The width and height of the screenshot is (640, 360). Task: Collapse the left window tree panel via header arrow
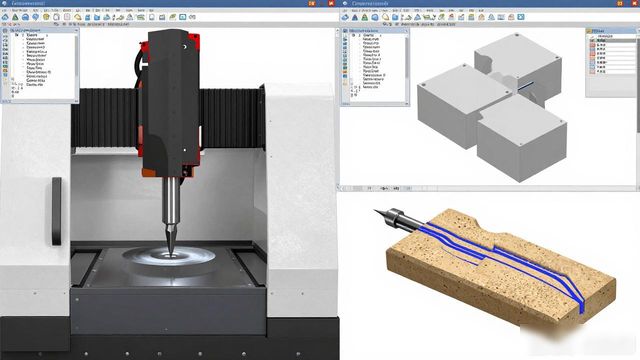click(76, 30)
